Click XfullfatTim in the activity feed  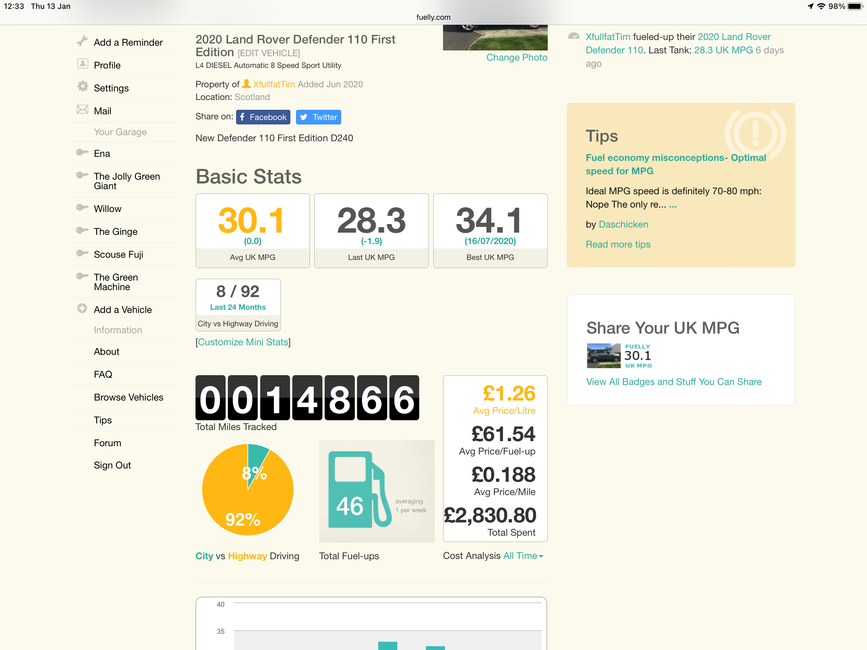[608, 37]
